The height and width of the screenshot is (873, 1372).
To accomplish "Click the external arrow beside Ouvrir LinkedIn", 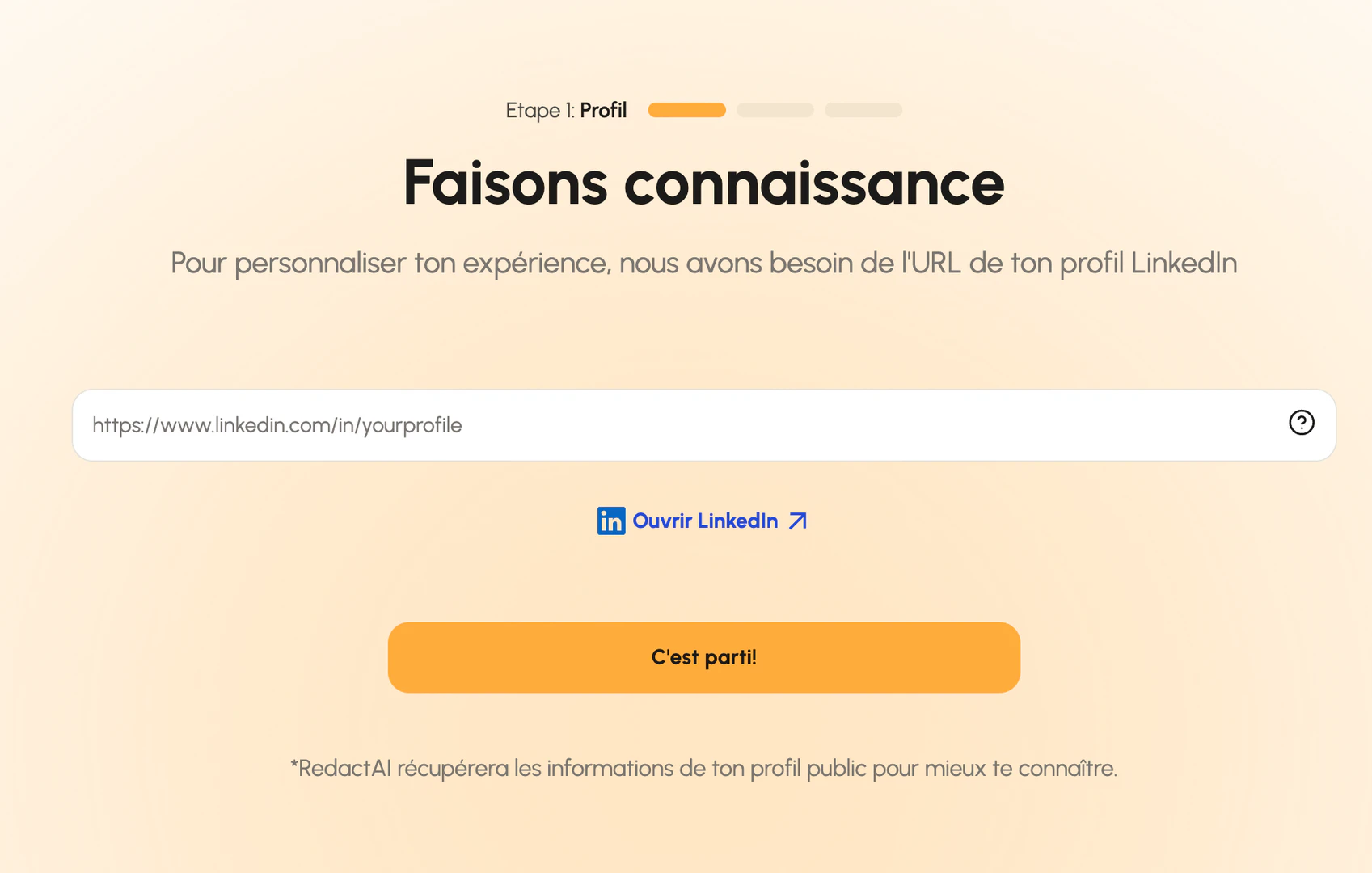I will pos(798,521).
